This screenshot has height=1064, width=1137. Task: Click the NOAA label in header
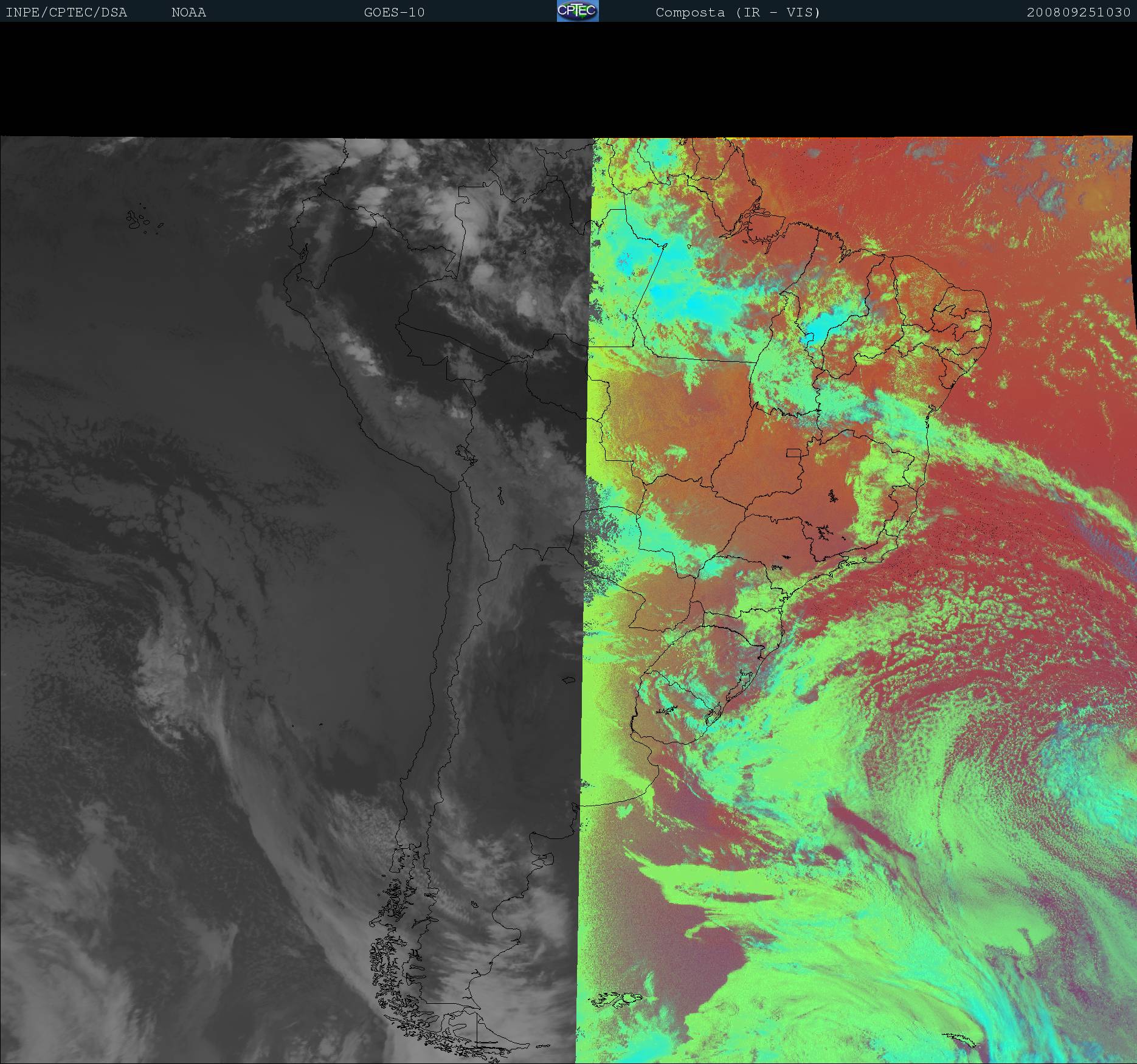pyautogui.click(x=188, y=12)
